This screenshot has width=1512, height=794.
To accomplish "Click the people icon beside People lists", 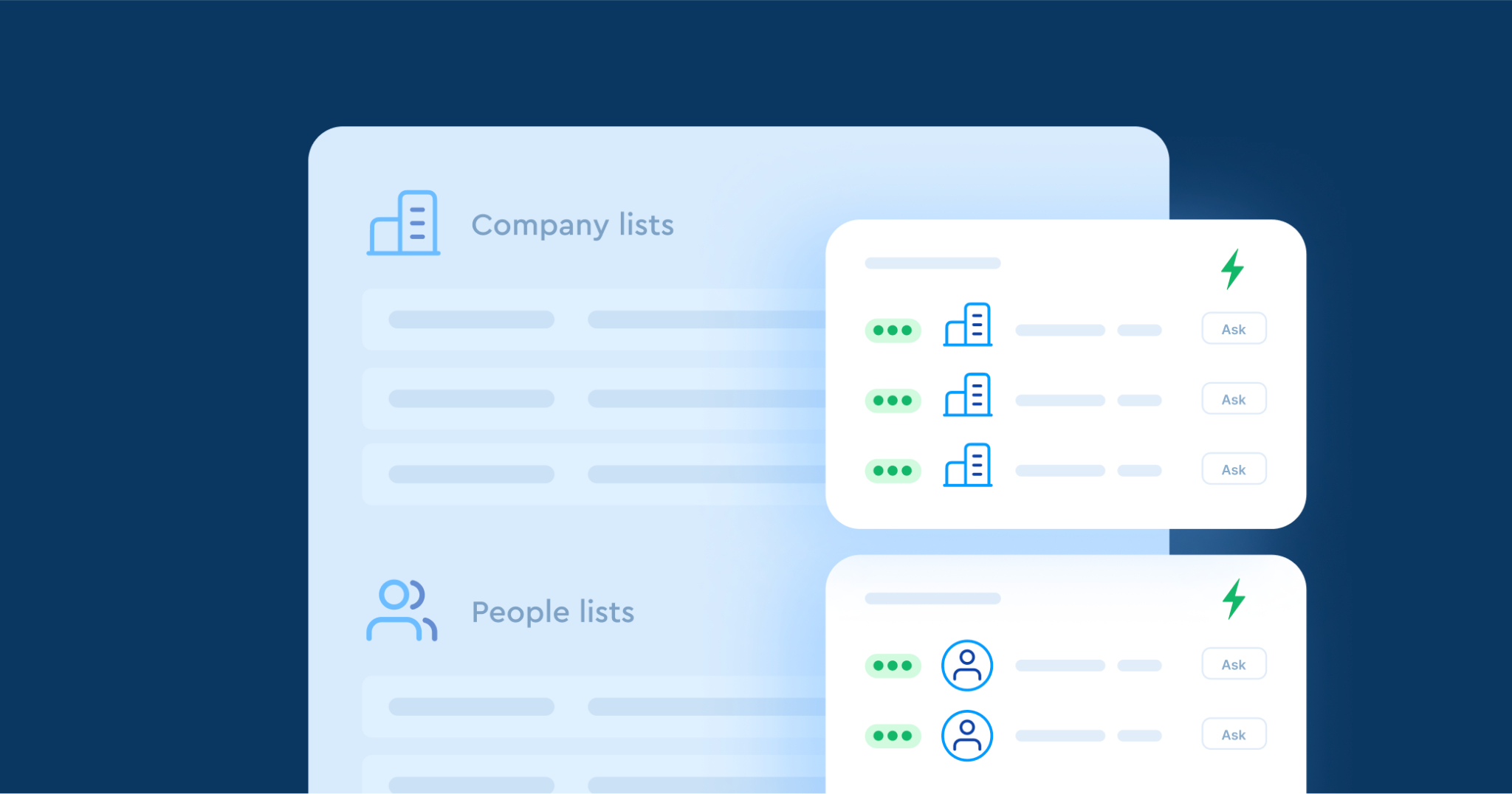I will (402, 611).
